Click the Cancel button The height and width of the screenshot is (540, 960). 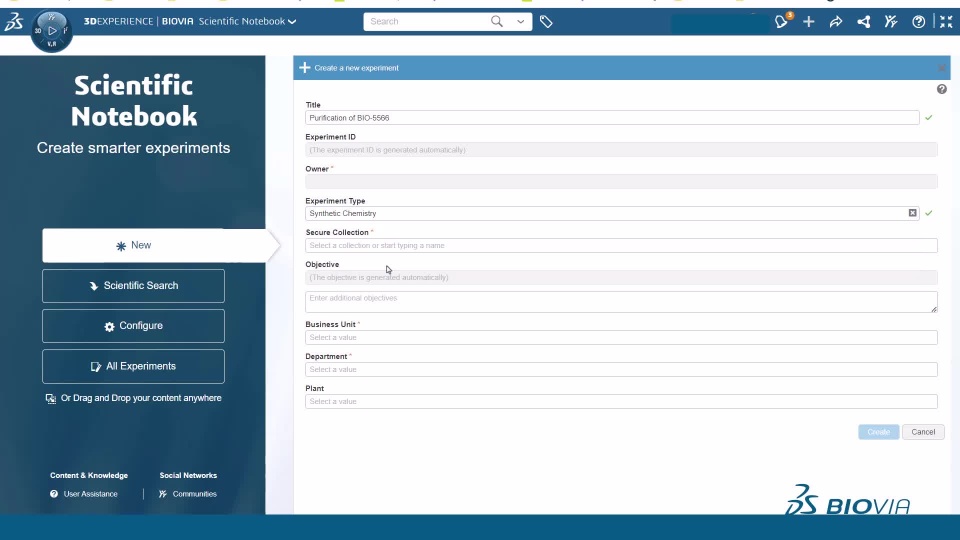(x=923, y=432)
